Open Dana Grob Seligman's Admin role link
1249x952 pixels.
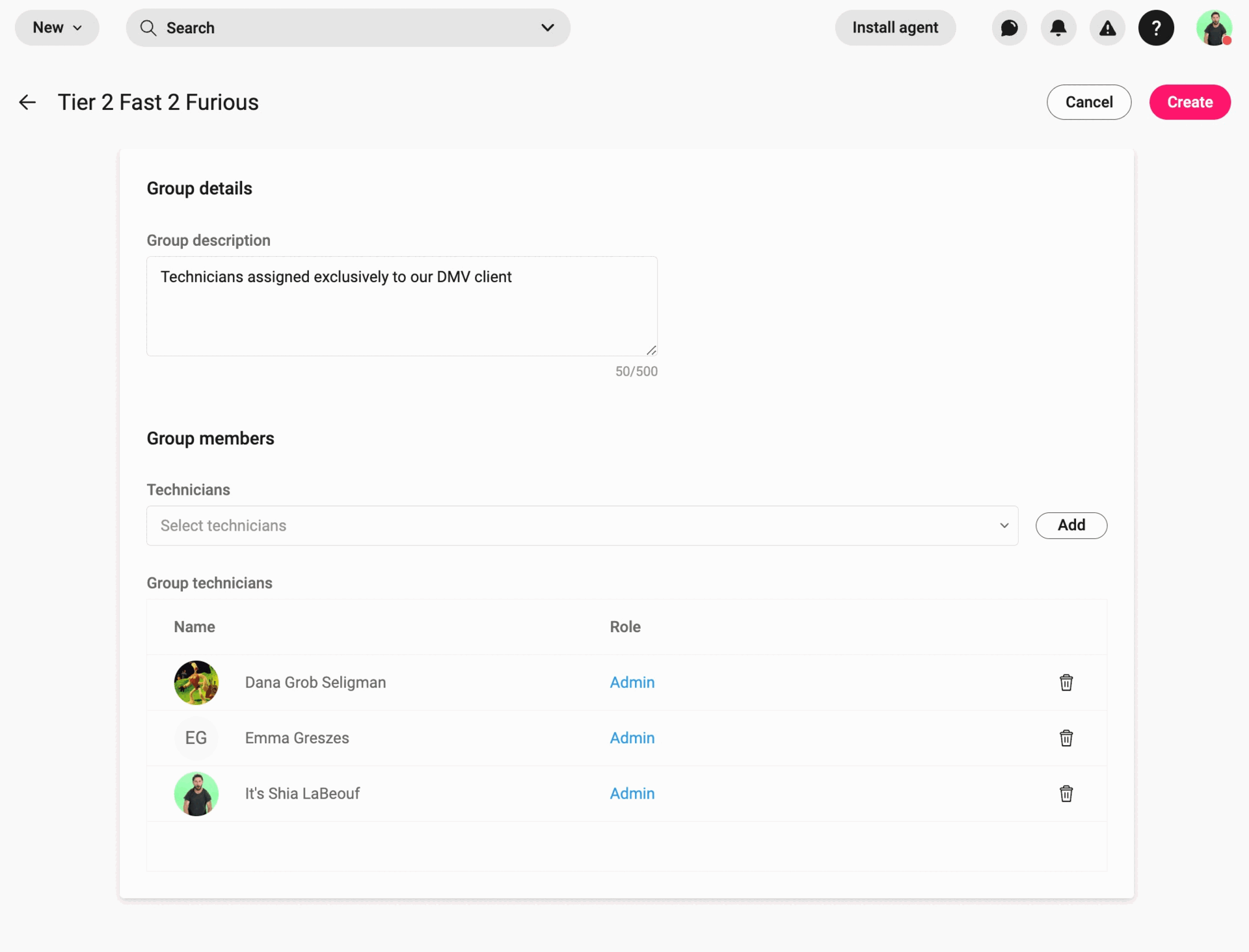point(632,682)
